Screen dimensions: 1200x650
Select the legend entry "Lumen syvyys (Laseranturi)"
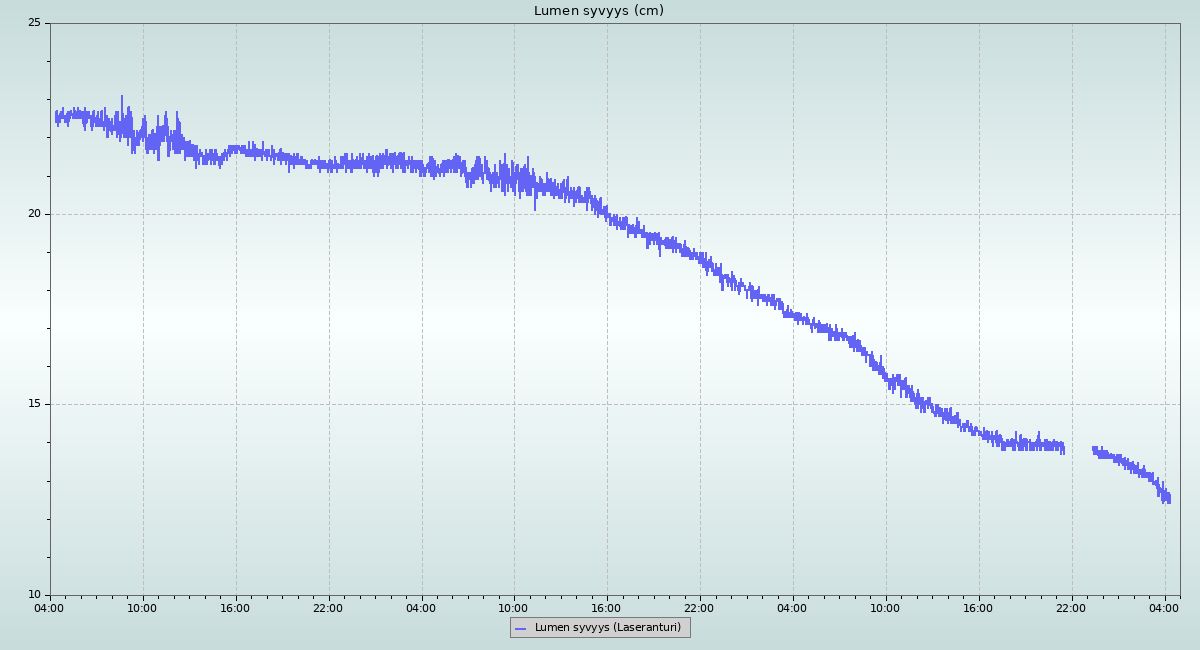(x=607, y=628)
